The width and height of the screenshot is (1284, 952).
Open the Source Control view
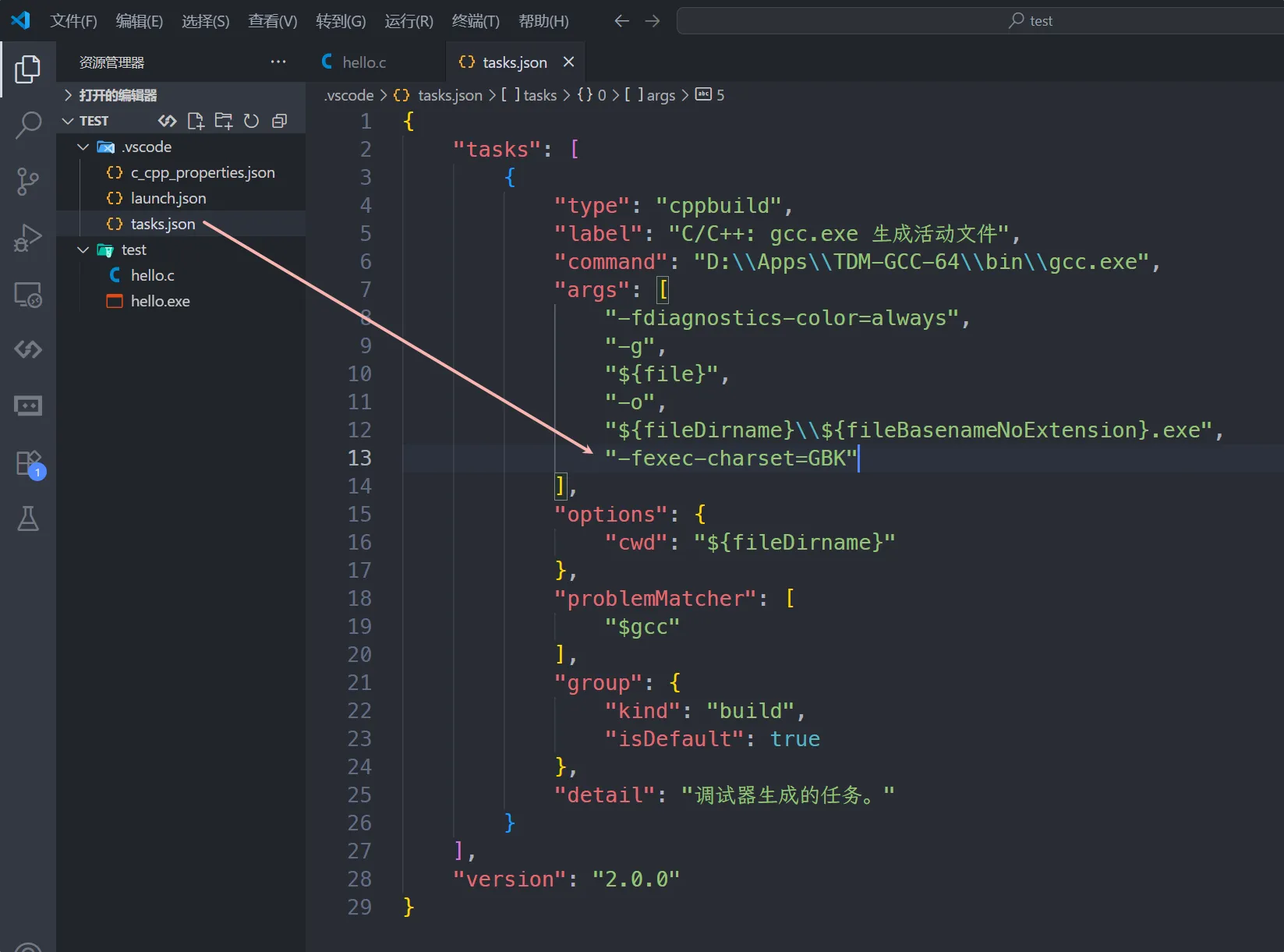(28, 182)
